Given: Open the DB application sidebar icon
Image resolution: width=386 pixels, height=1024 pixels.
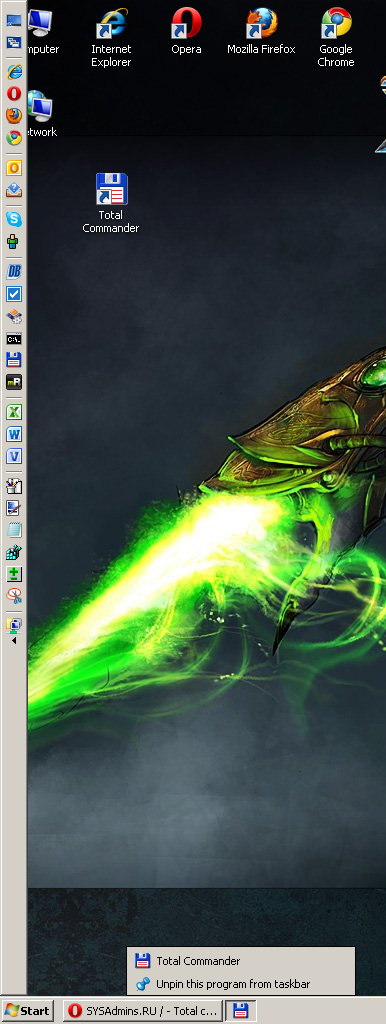Looking at the screenshot, I should (x=14, y=272).
